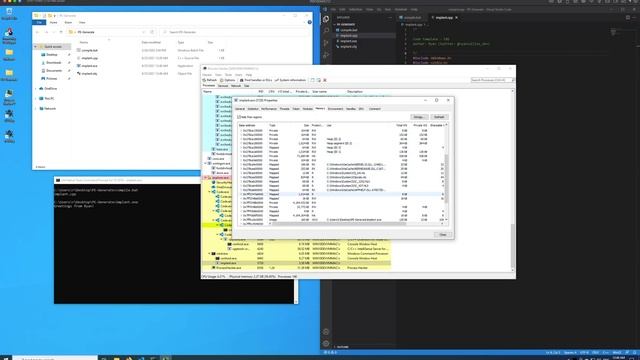The image size is (640, 360).
Task: Switch to the General tab in implant.exe Properties
Action: (240, 109)
